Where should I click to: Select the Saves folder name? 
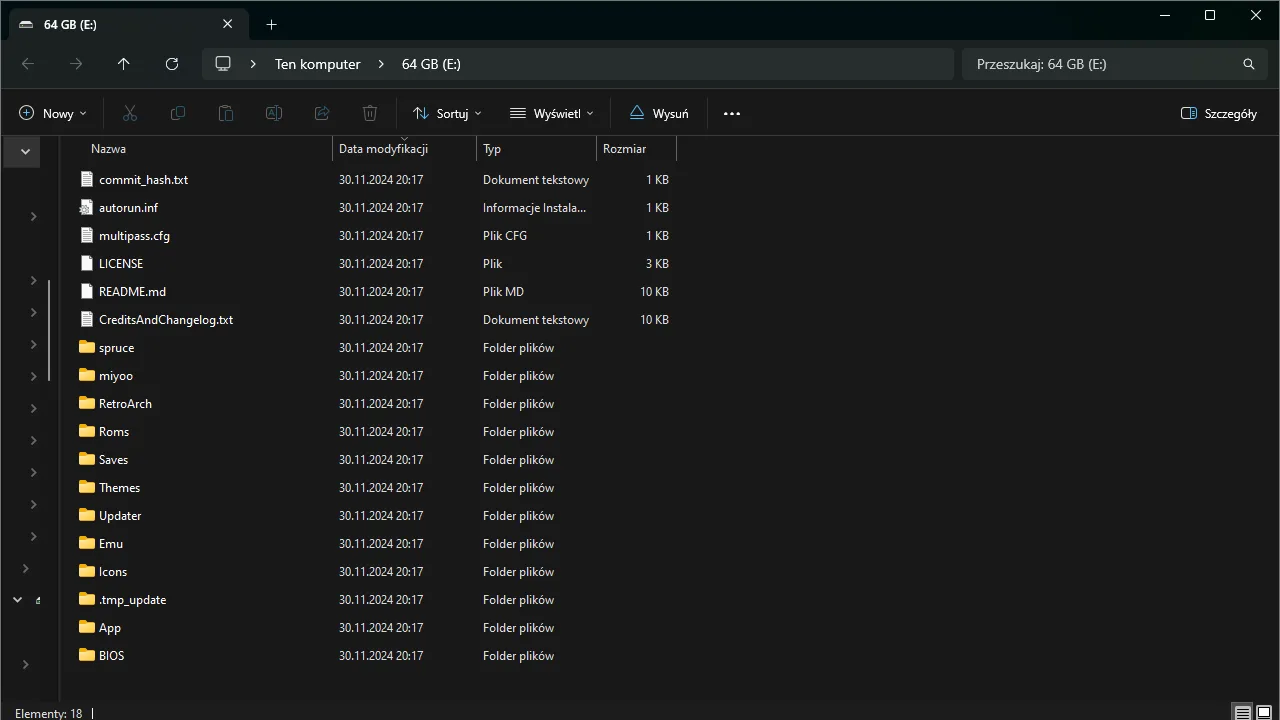(x=113, y=460)
